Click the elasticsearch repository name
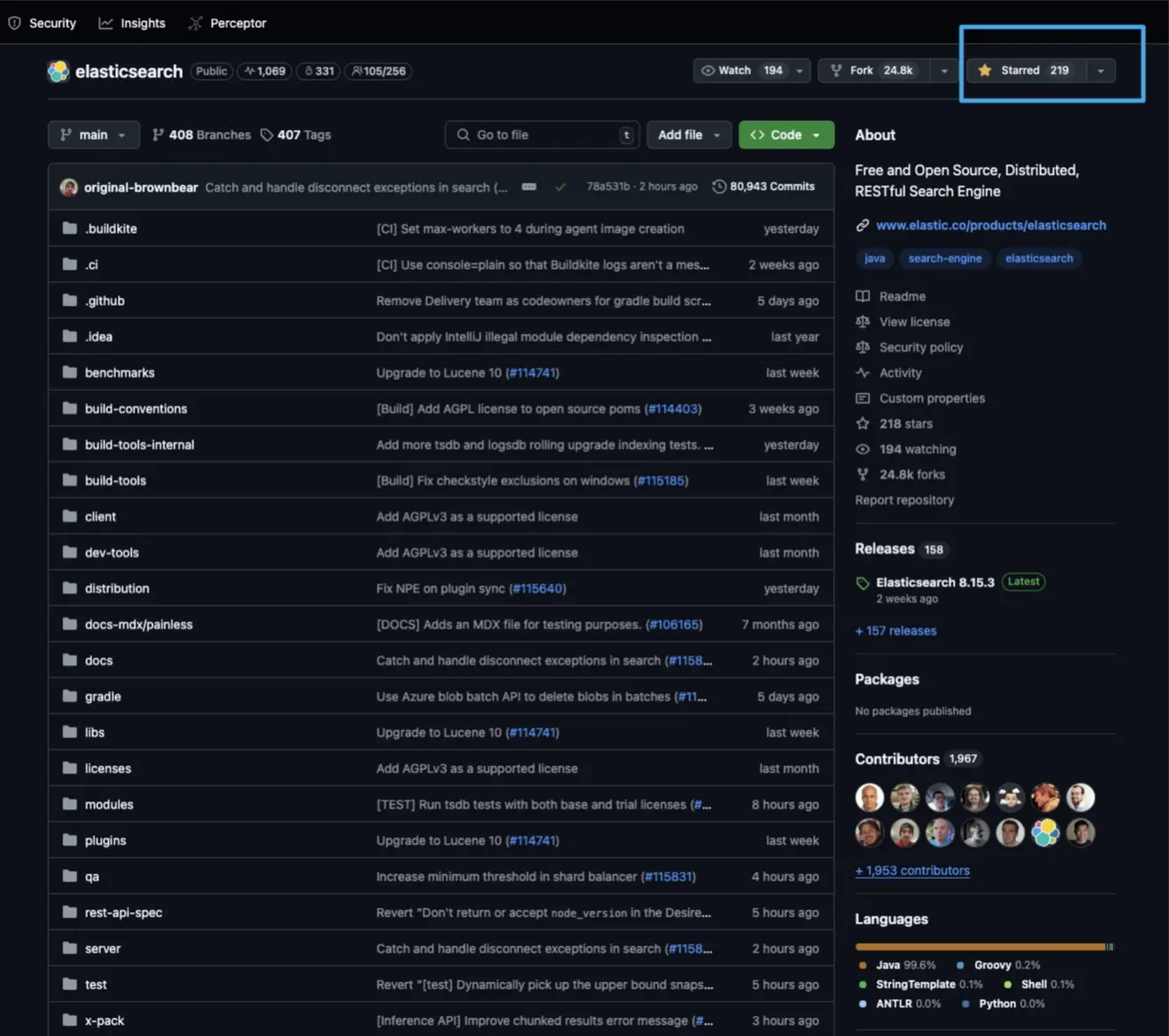1169x1036 pixels. point(129,71)
